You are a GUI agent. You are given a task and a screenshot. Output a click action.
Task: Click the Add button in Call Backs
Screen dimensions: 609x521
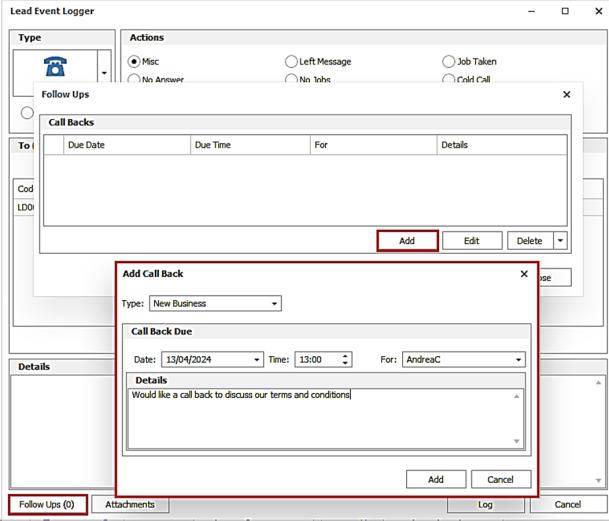[407, 241]
